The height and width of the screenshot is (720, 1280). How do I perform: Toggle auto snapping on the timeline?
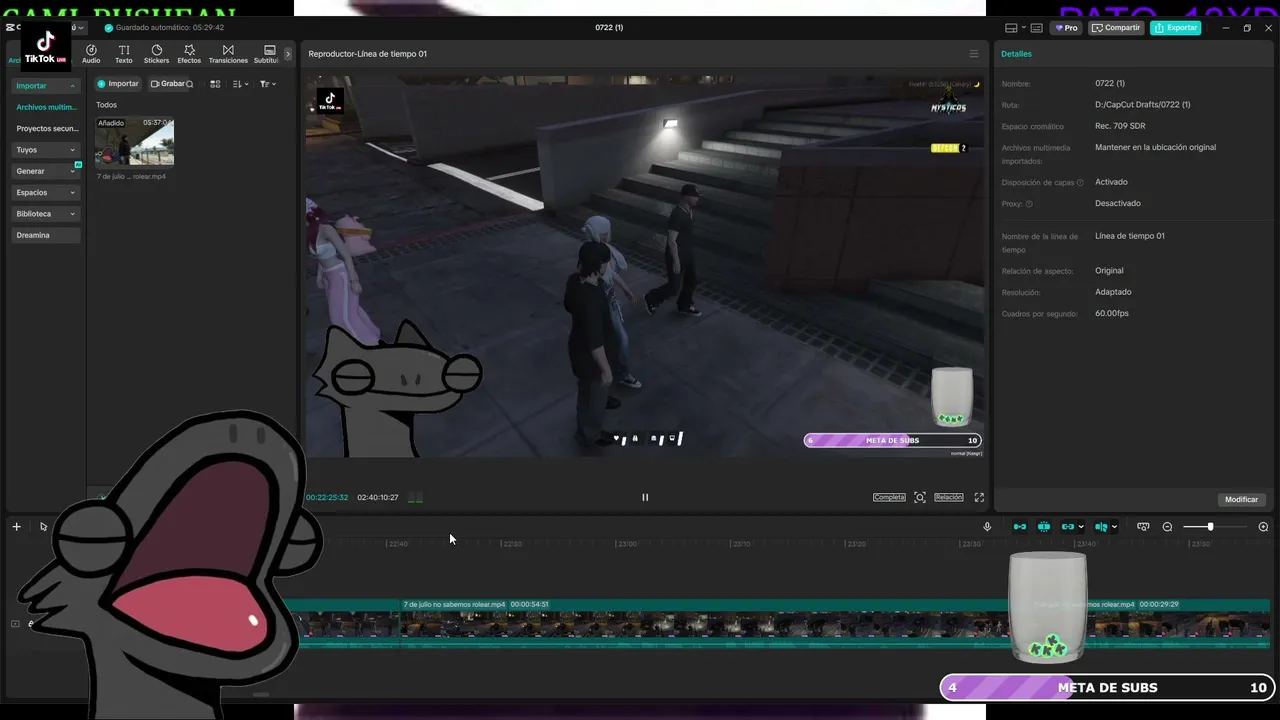[x=1044, y=527]
